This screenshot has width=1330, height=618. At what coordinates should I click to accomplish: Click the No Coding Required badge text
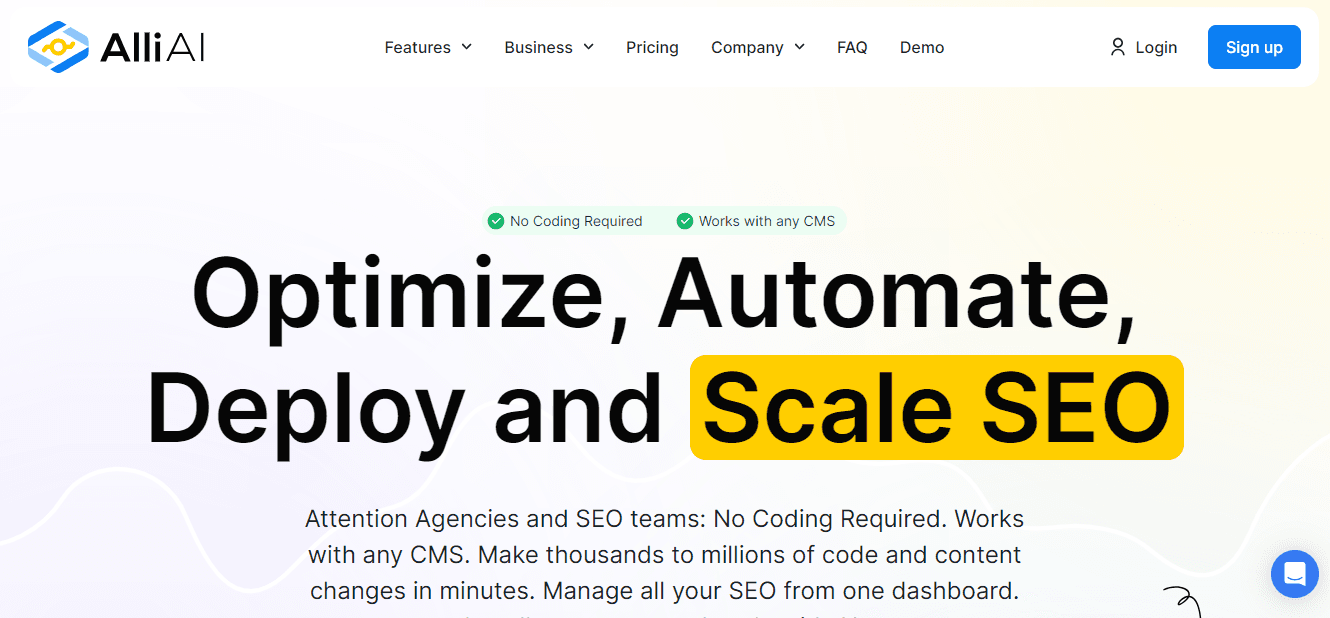(x=576, y=221)
